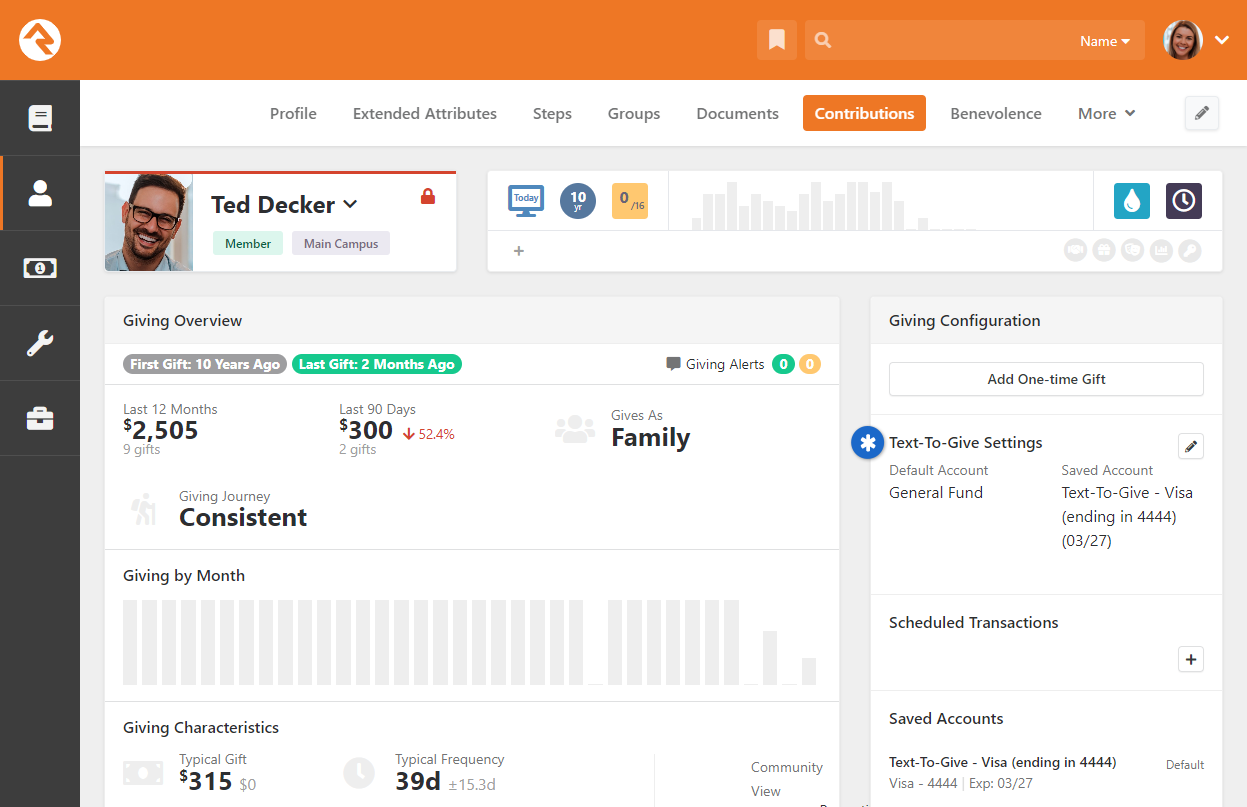
Task: Click the Default label on saved account
Action: 1185,765
